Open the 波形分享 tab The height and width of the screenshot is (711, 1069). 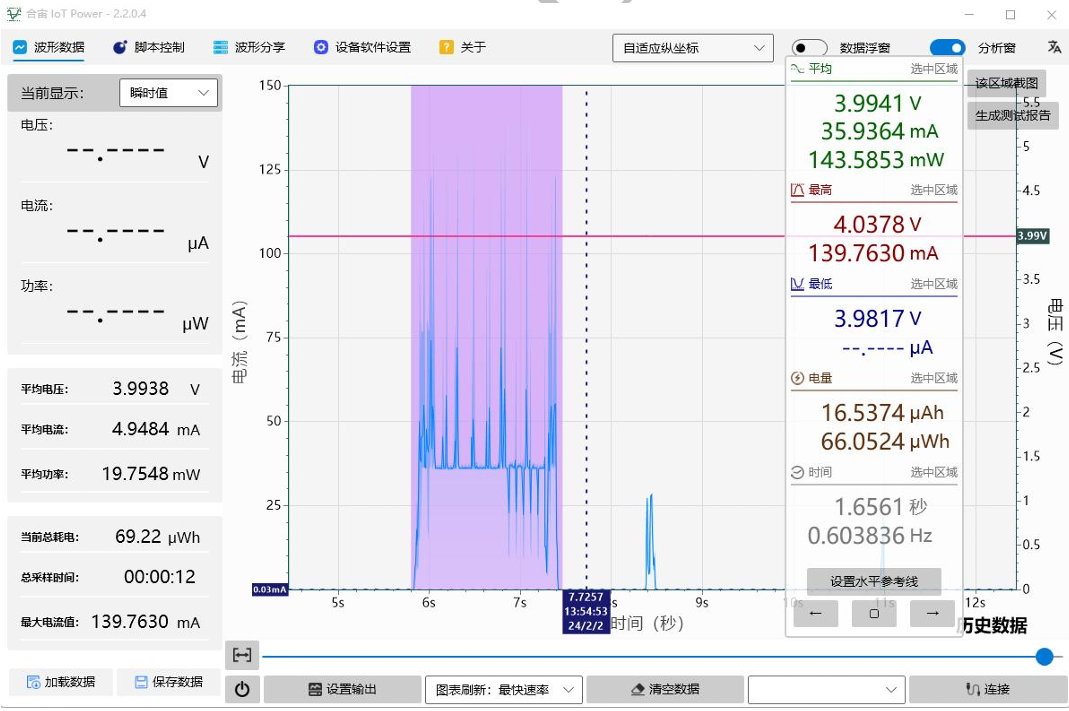(x=249, y=47)
